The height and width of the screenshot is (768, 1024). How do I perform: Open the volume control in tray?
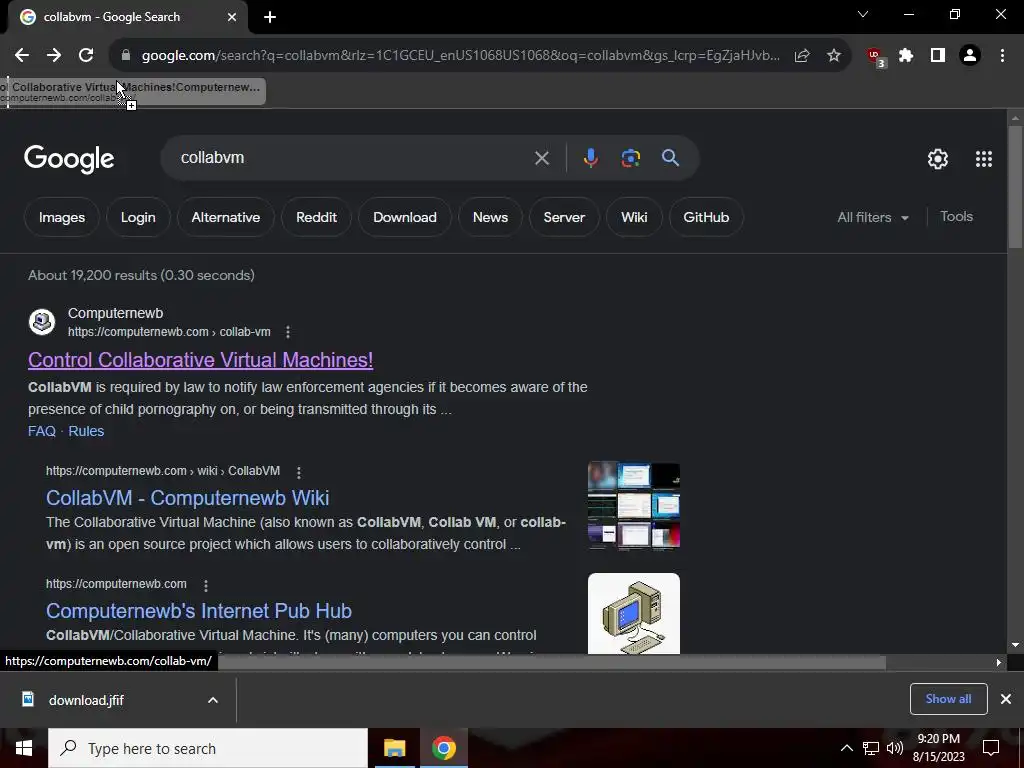pyautogui.click(x=895, y=748)
